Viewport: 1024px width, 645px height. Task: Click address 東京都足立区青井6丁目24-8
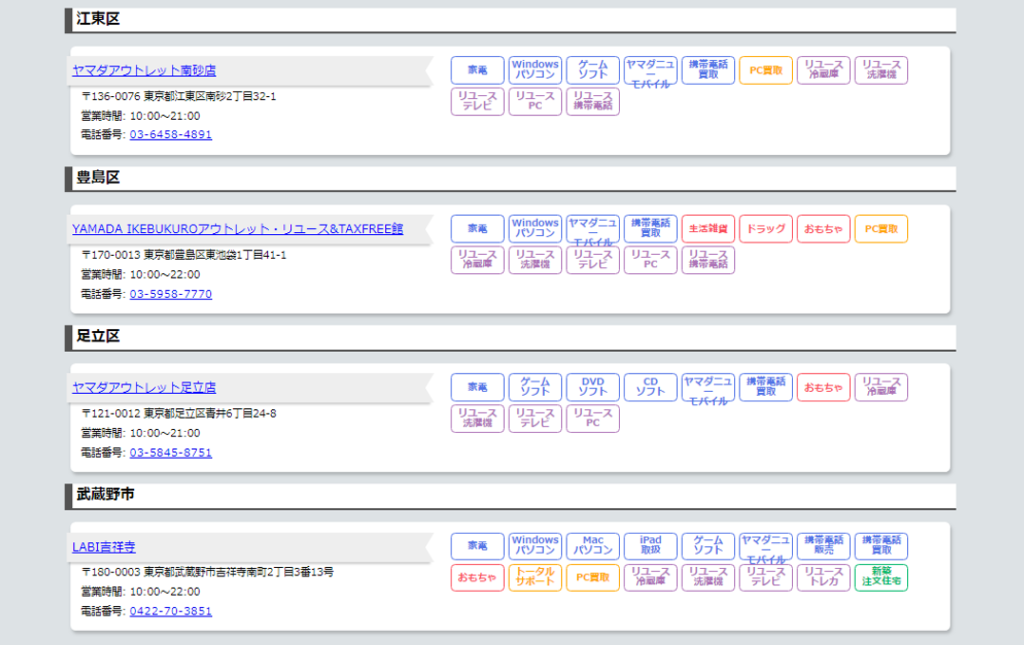tap(210, 414)
